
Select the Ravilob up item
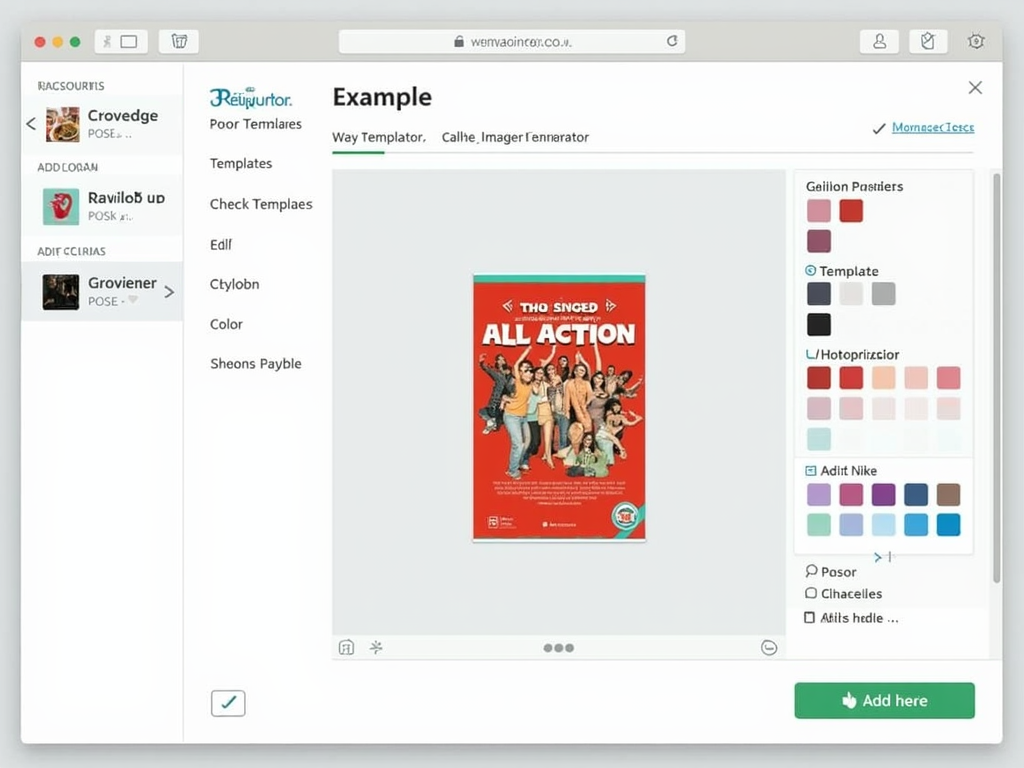tap(102, 206)
